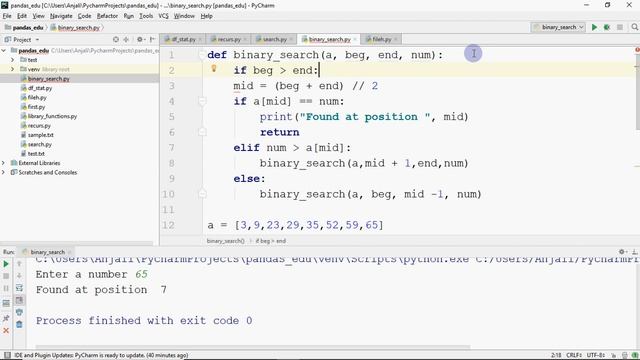Expand the venv folder
640x360 pixels.
point(12,69)
